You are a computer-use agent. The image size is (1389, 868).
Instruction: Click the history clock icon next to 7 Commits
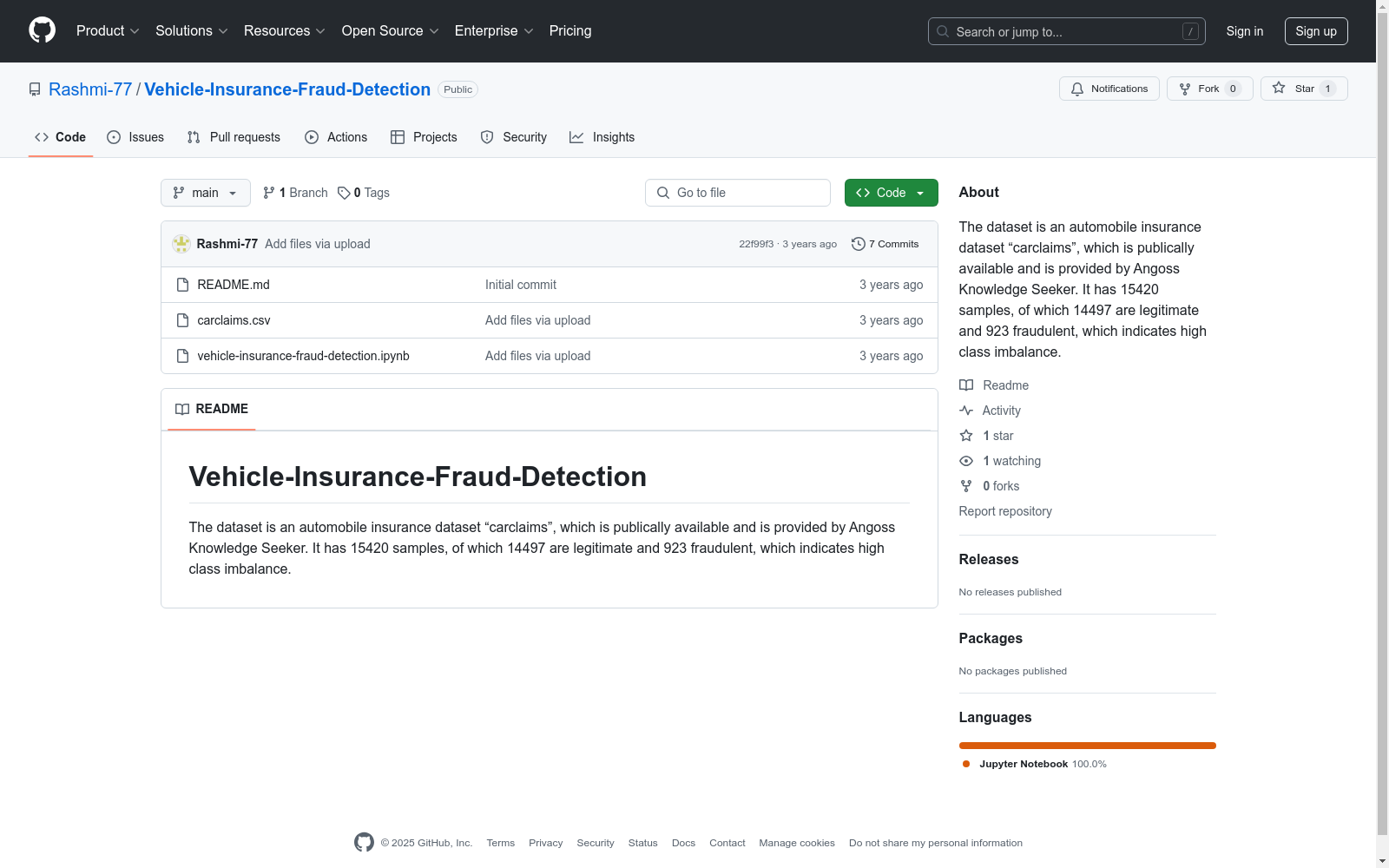pos(859,244)
